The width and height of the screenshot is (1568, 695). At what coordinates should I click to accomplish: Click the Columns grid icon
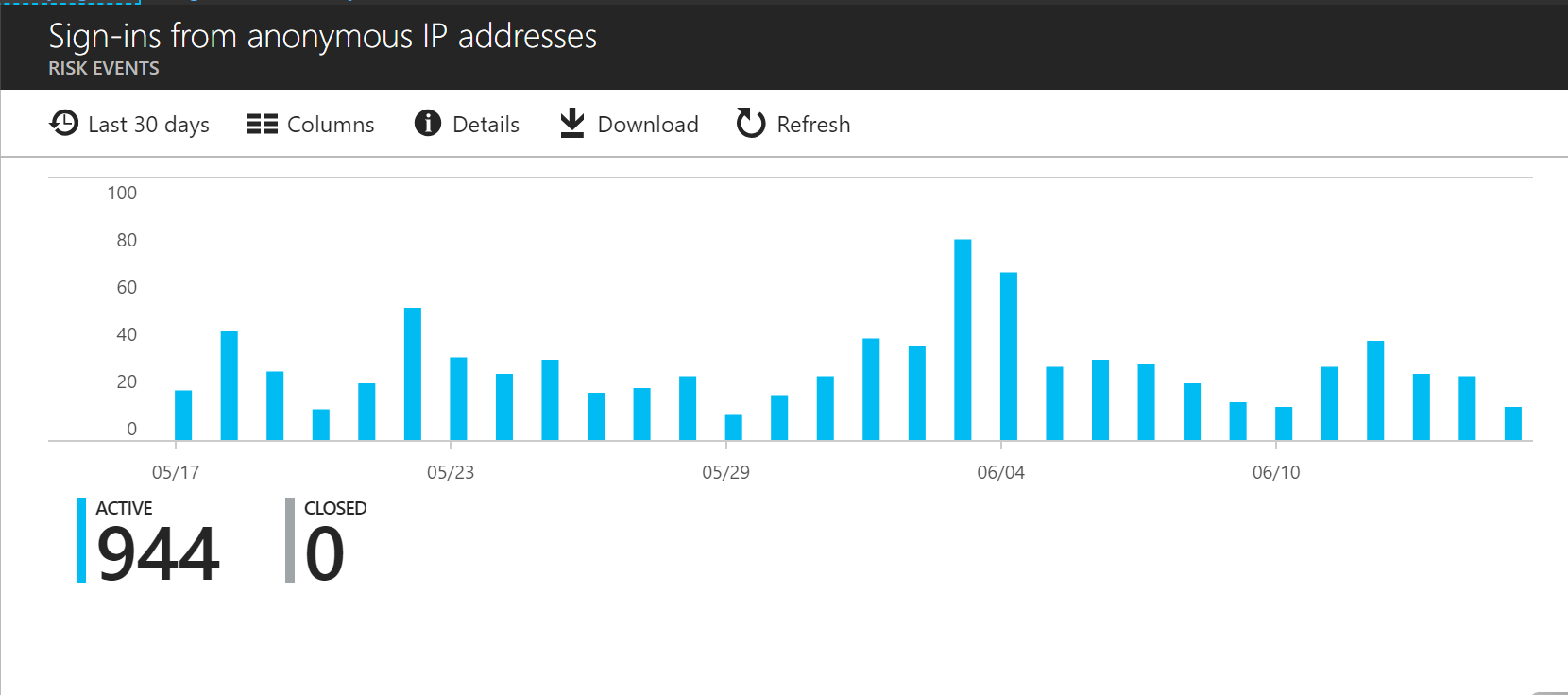(x=262, y=124)
